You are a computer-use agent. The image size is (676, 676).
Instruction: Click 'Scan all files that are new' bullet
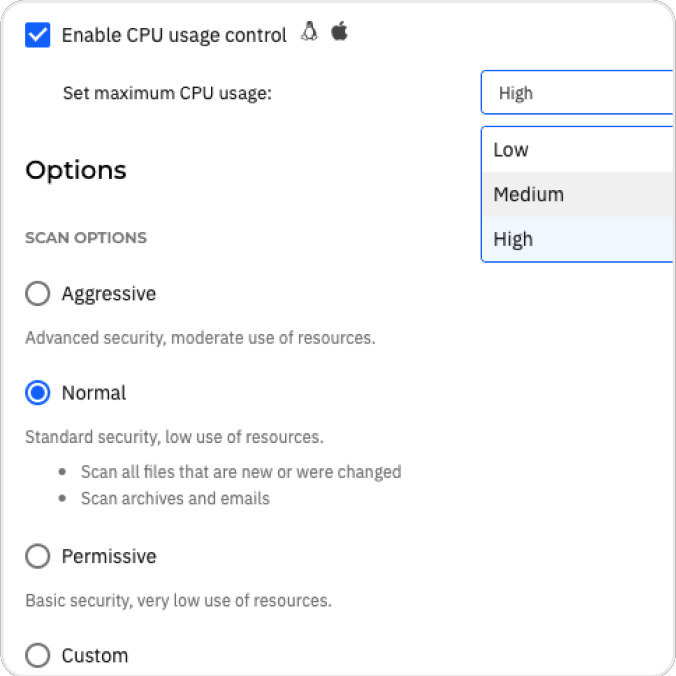(x=241, y=472)
